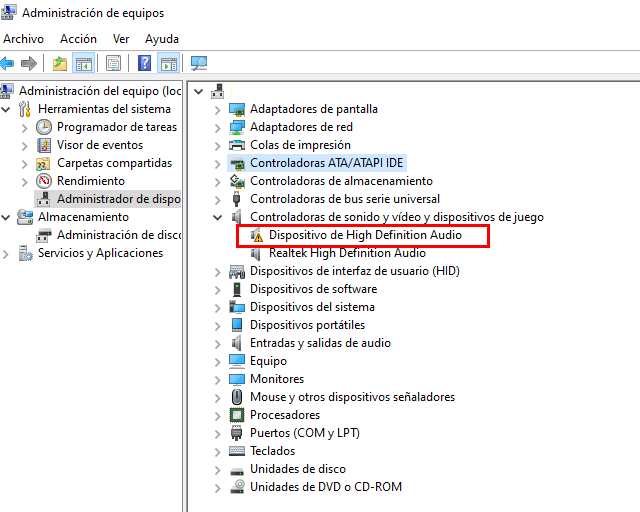Screen dimensions: 640x512
Task: Select Entradas y salidas de audio
Action: (320, 343)
